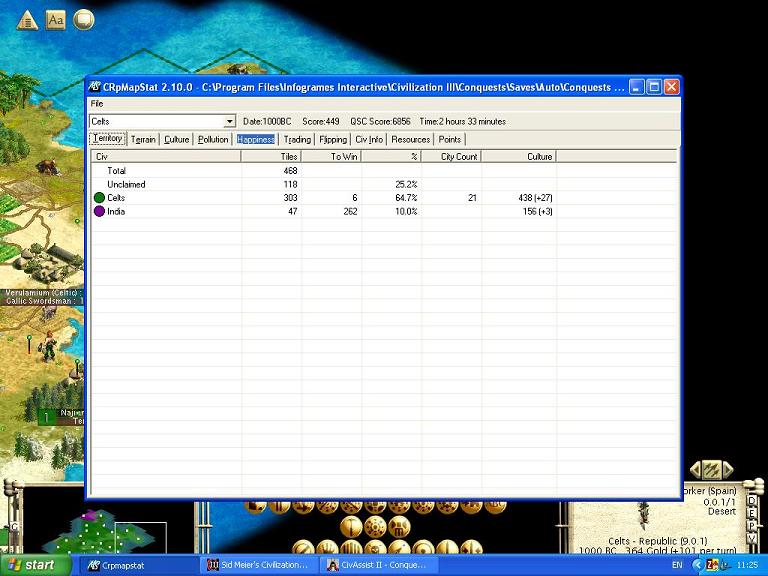Click the purple India color circle
Screen dimensions: 768x576
(x=99, y=212)
